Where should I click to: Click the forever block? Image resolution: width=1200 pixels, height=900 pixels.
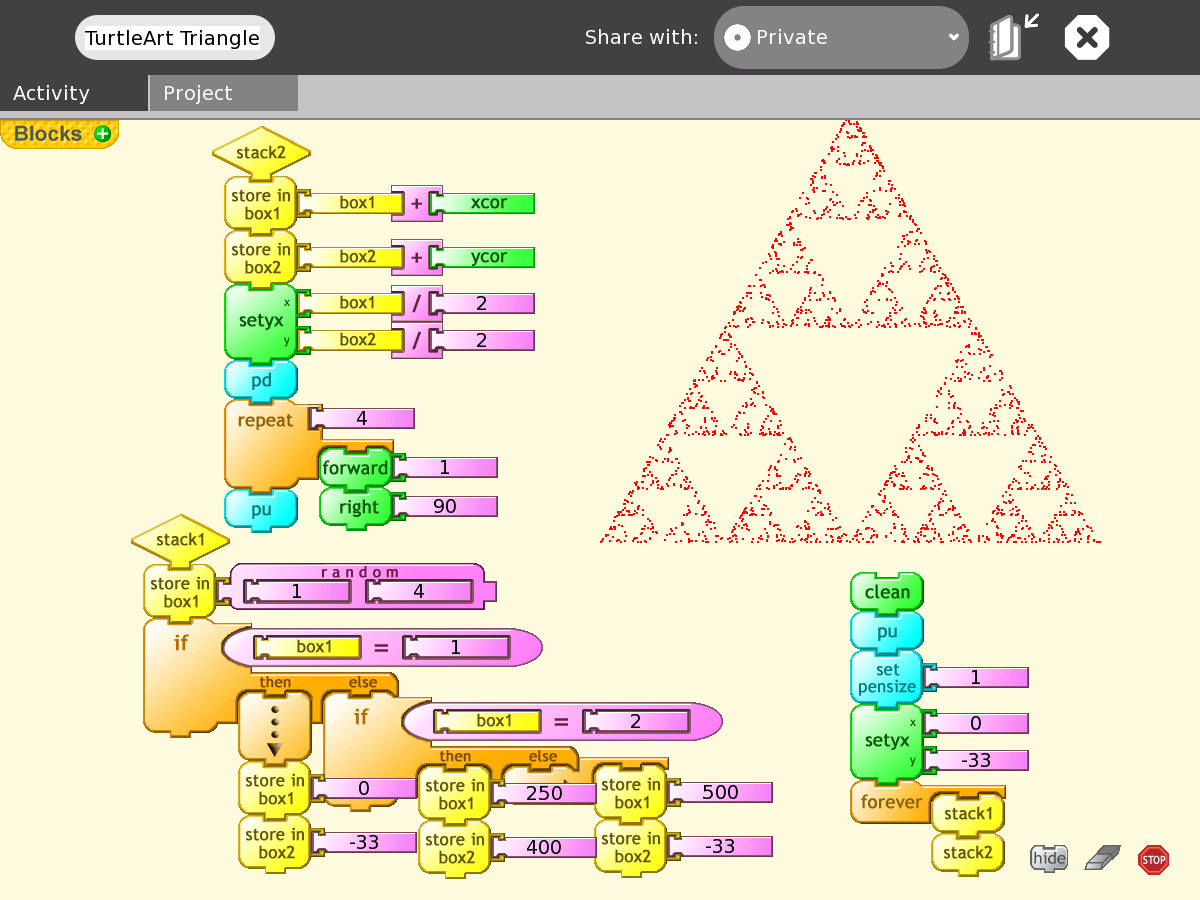(x=890, y=802)
